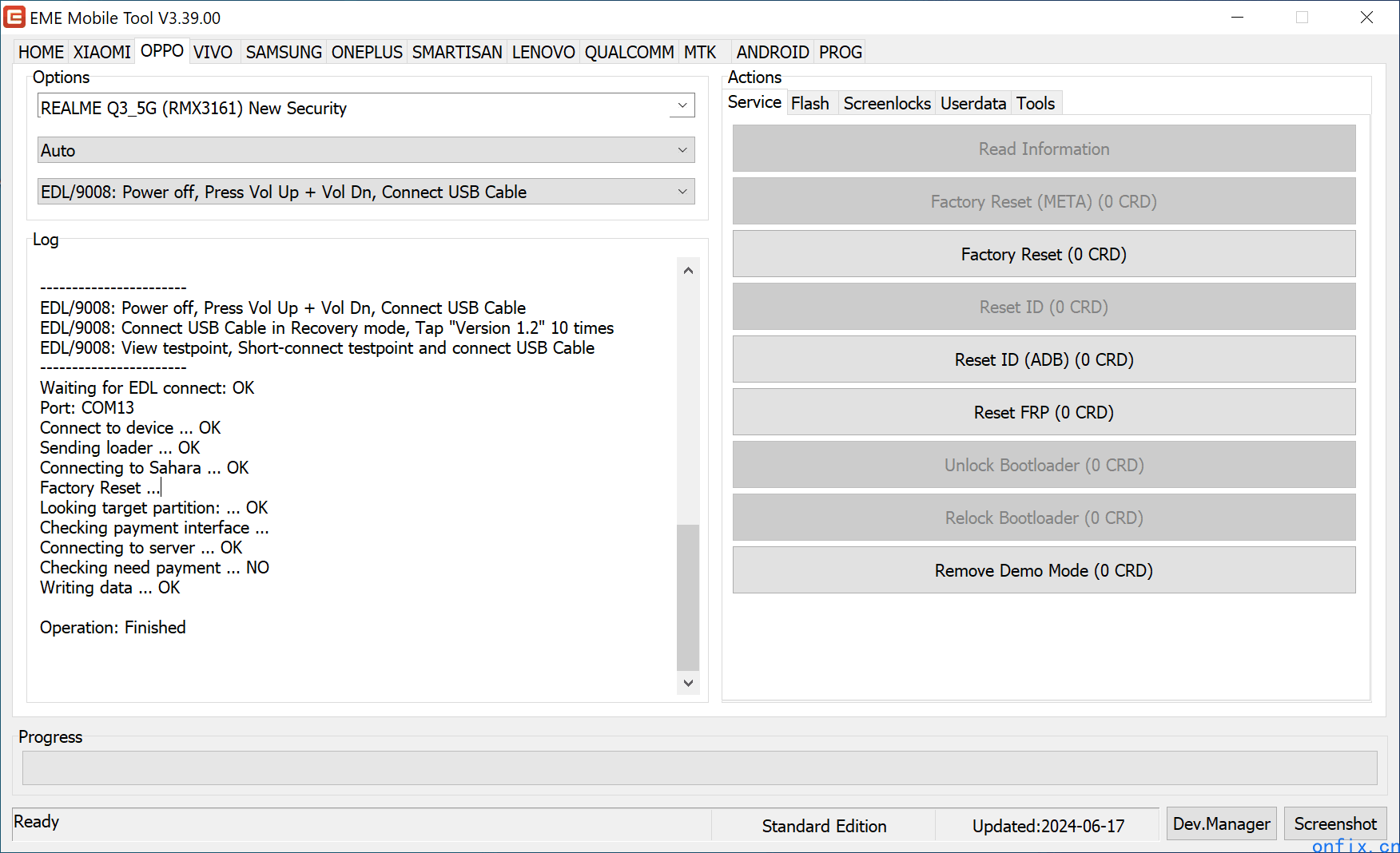
Task: Switch to the Userdata actions tab
Action: tap(973, 104)
